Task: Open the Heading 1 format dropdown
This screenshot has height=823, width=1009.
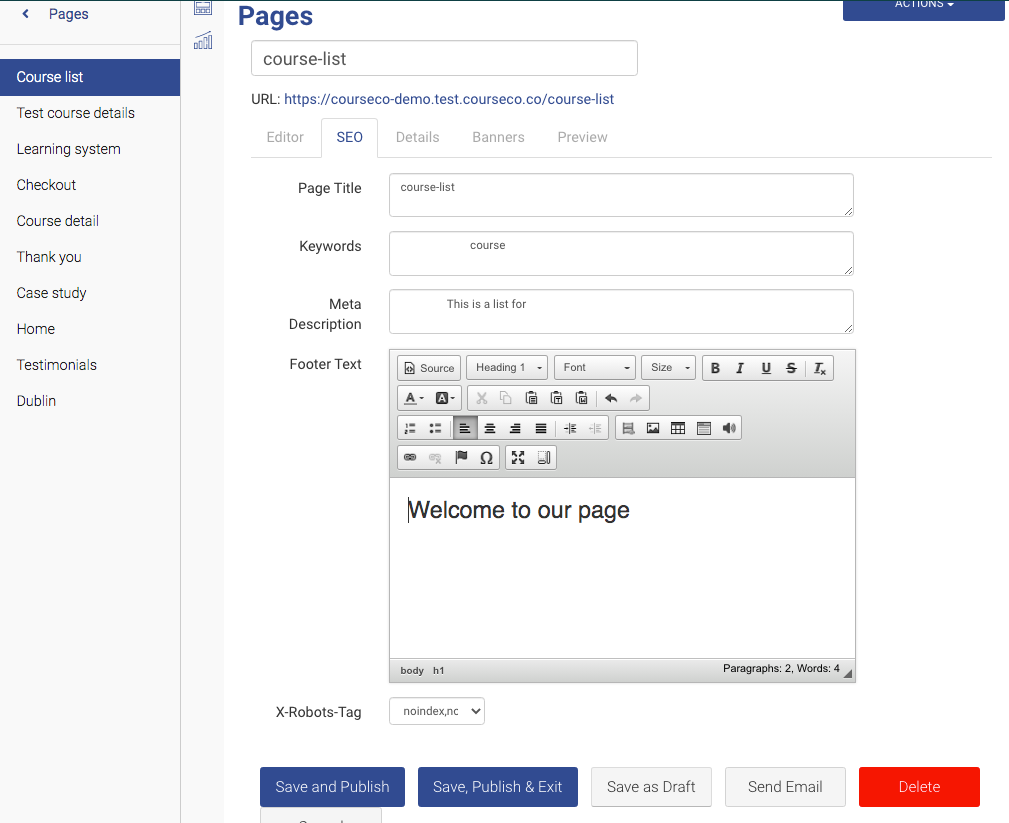Action: tap(506, 368)
